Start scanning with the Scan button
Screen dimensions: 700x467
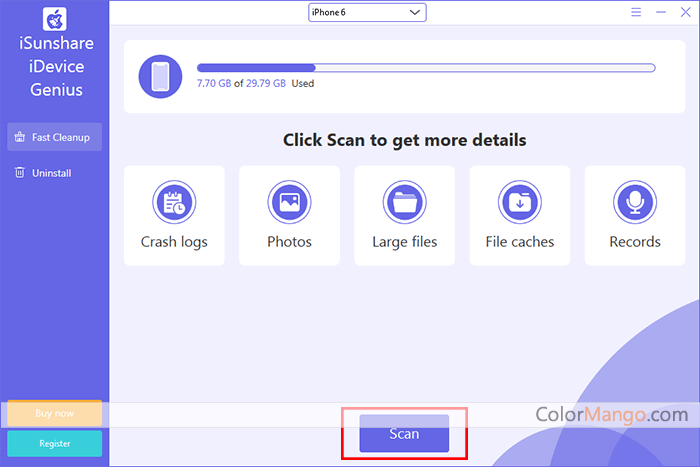pos(404,433)
